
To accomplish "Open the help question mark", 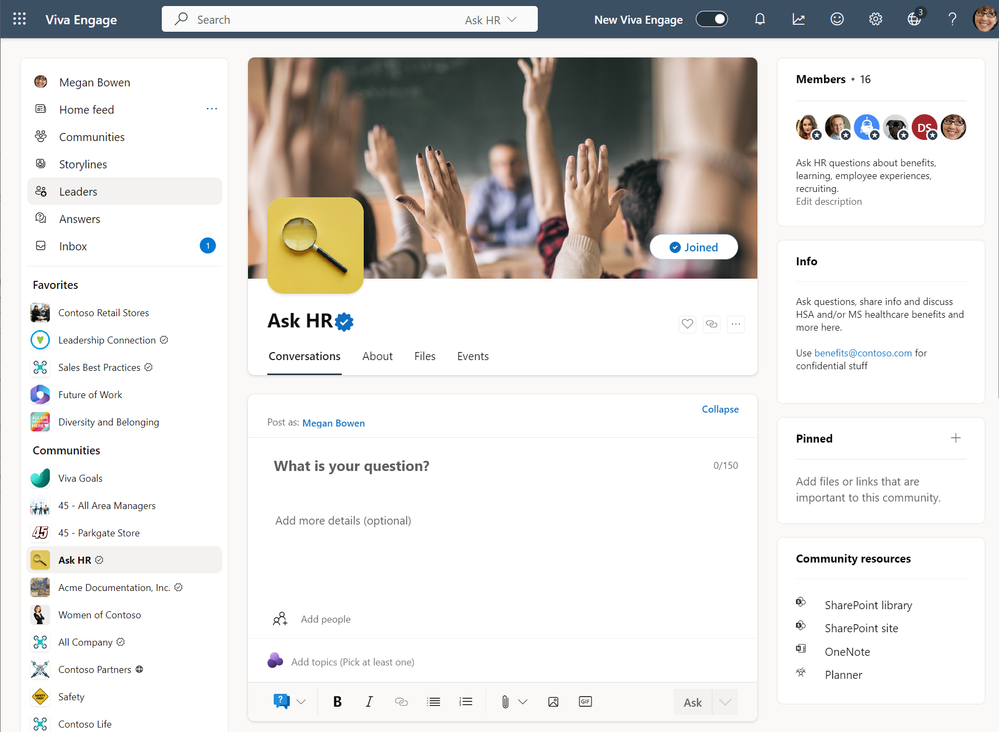I will pyautogui.click(x=952, y=19).
